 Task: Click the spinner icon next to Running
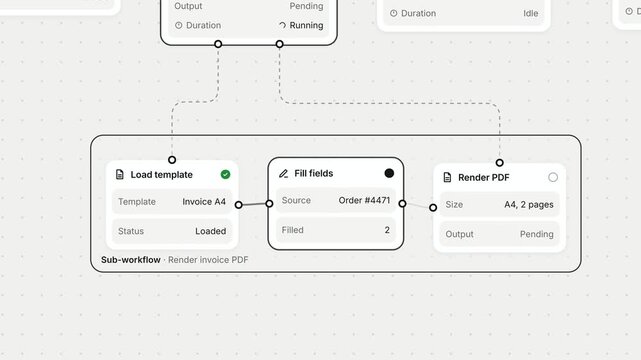[x=282, y=25]
